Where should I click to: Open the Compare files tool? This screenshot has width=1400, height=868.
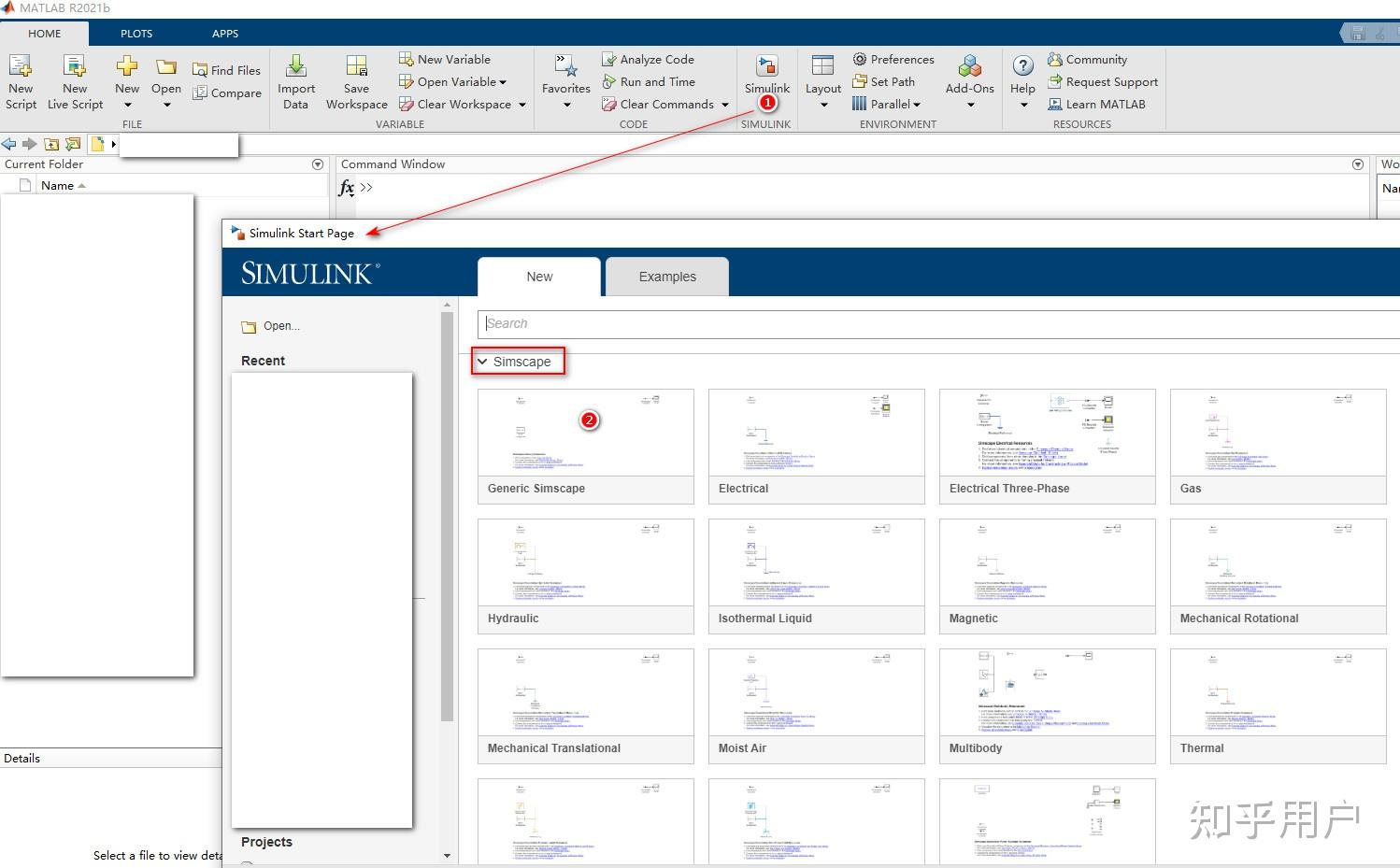pos(226,92)
